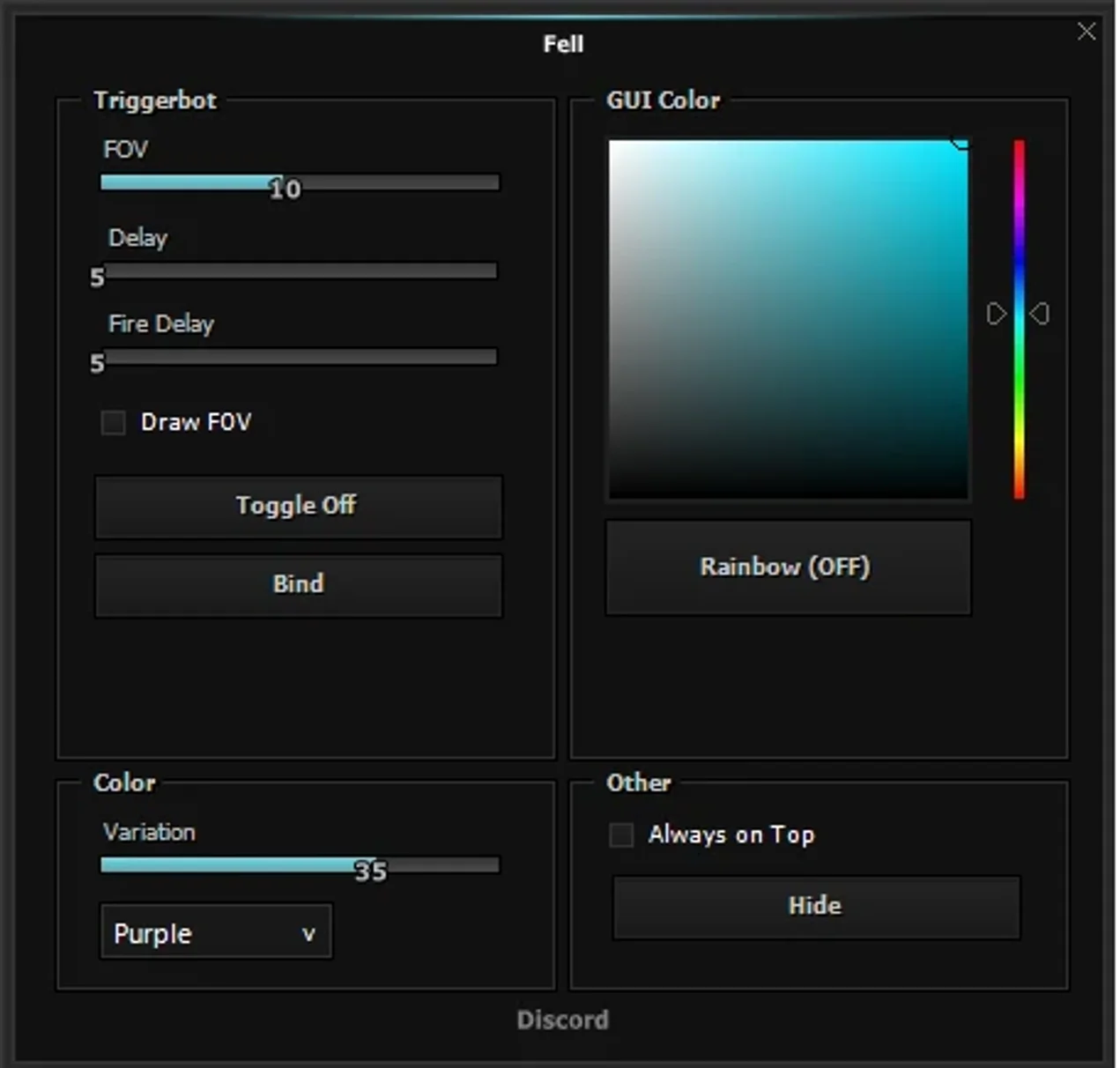Pick a shade in GUI Color gradient square
Viewport: 1120px width, 1068px height.
point(788,319)
